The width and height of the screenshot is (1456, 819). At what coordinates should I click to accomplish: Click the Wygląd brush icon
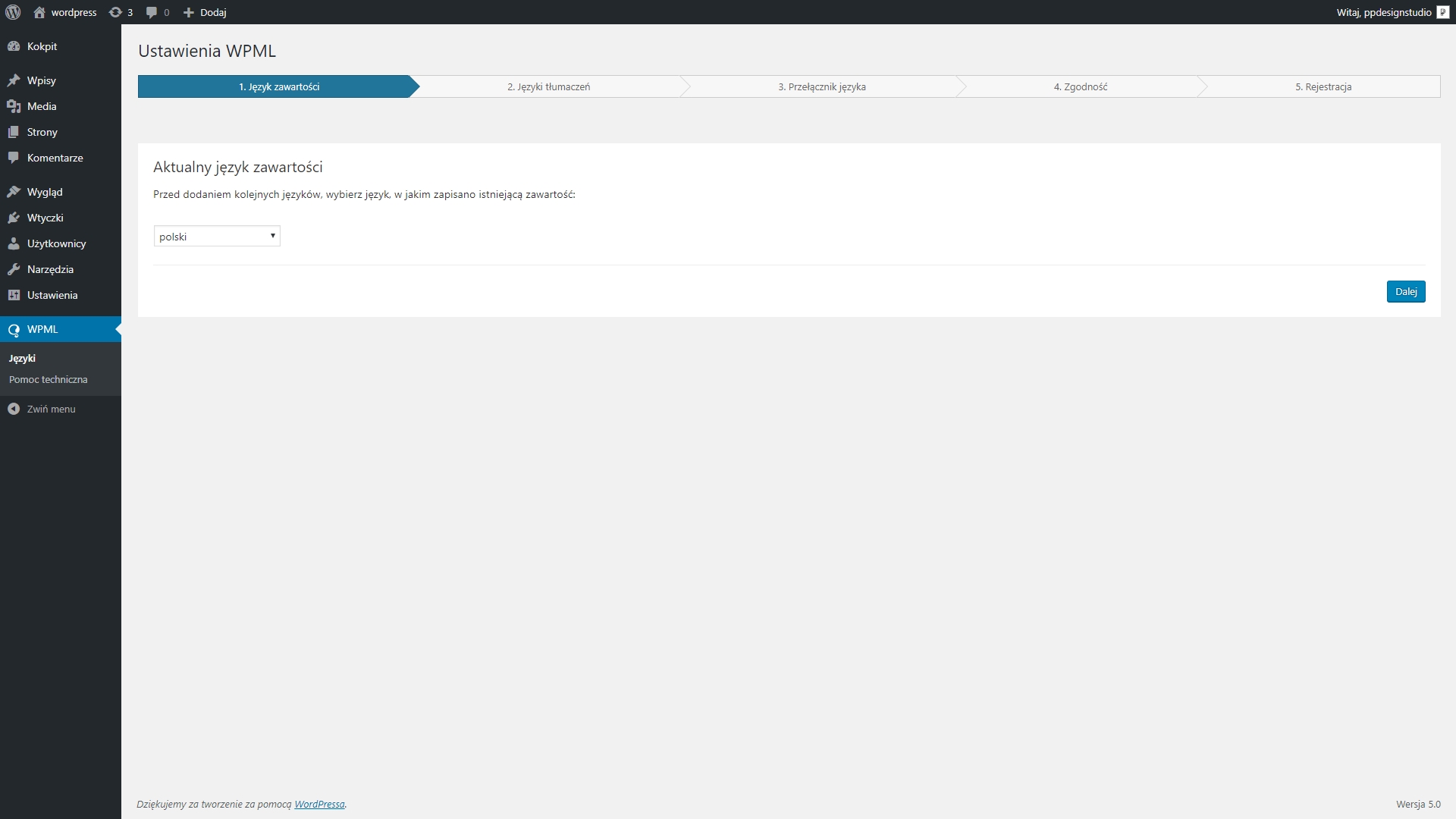pyautogui.click(x=14, y=192)
